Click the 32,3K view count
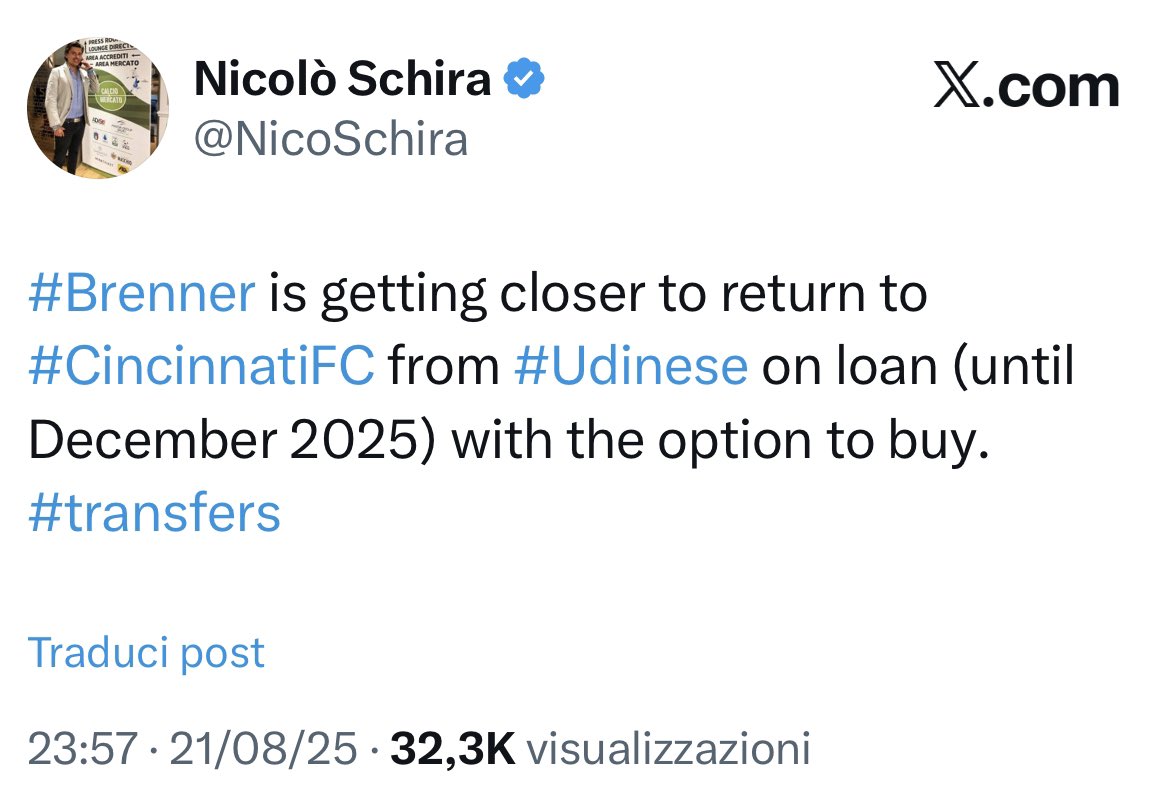The height and width of the screenshot is (791, 1170). coord(453,748)
